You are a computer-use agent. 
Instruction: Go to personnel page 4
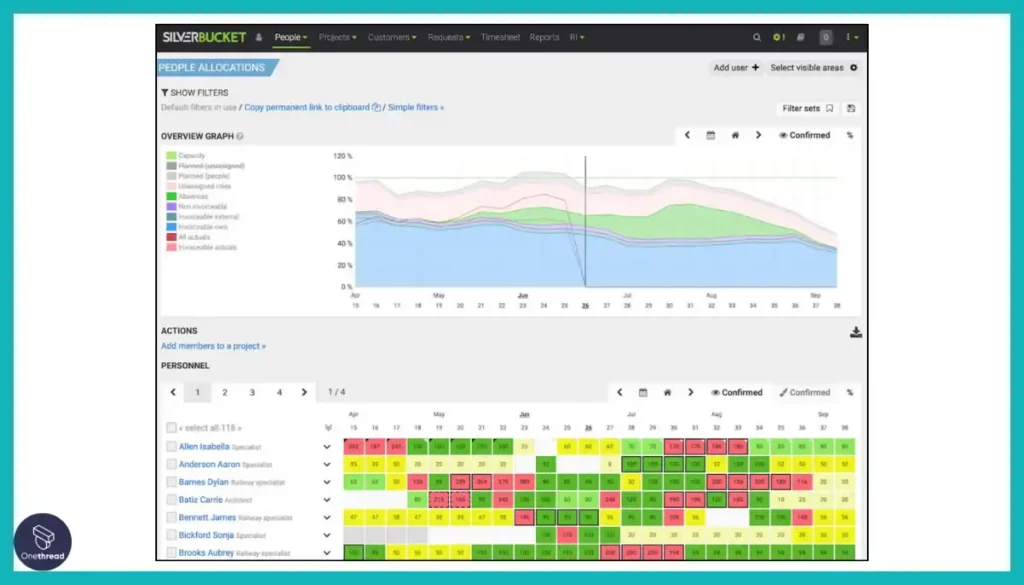click(x=280, y=392)
